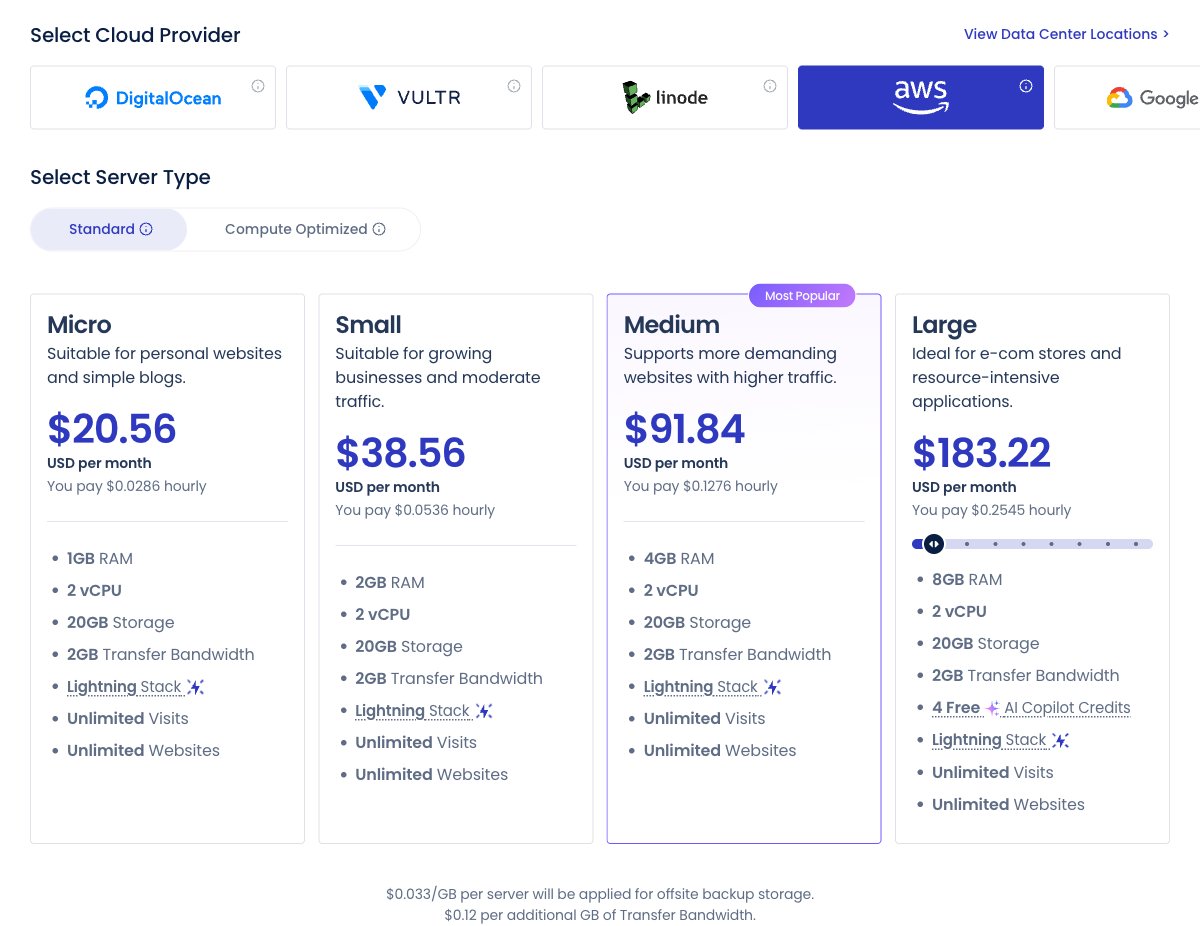1200x926 pixels.
Task: Click 'You pay $0.0536 hourly' text
Action: click(415, 510)
